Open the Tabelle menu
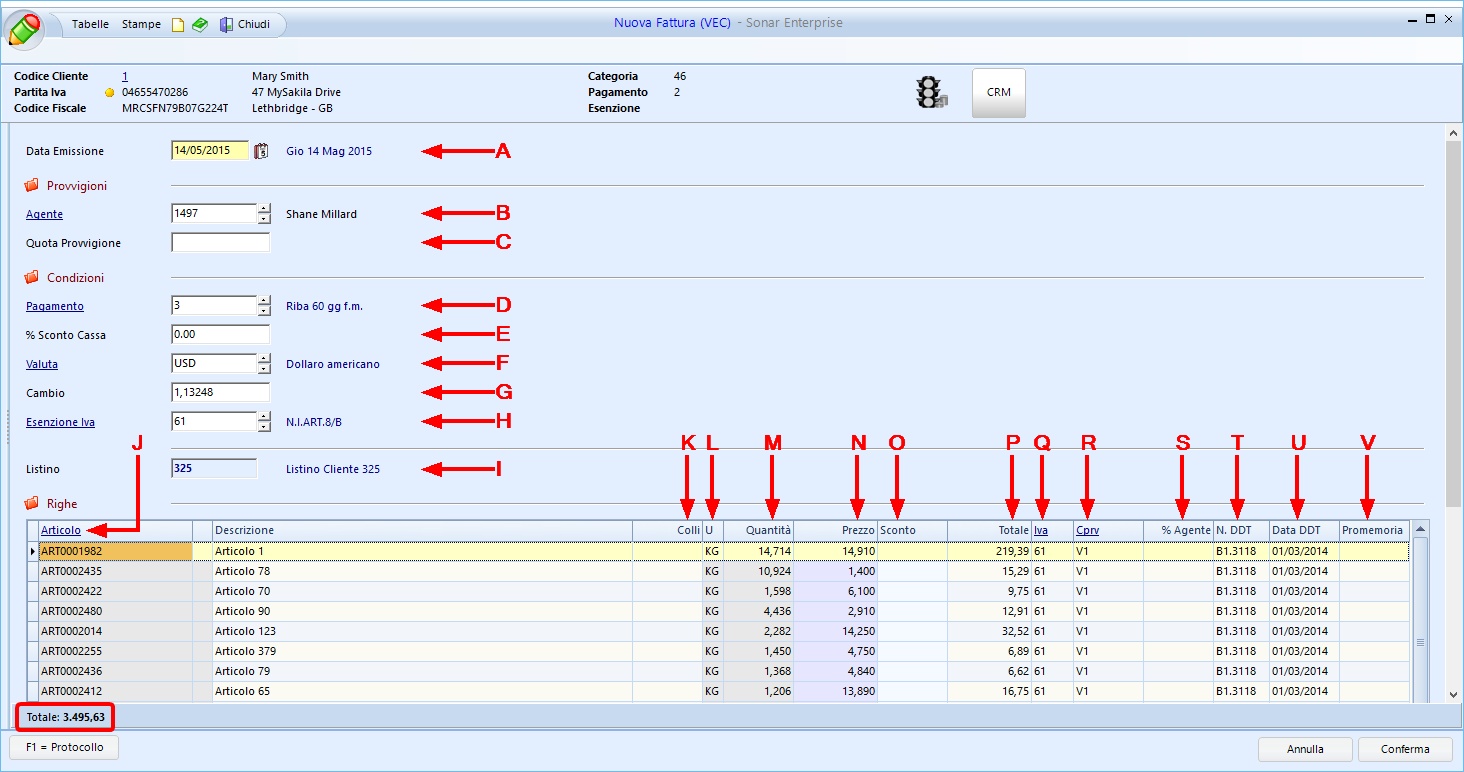Screen dimensions: 1464x772 click(x=90, y=24)
